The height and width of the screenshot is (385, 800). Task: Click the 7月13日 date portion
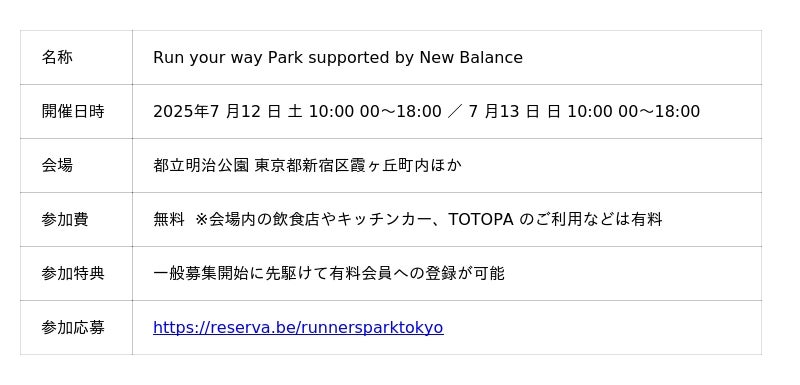pyautogui.click(x=504, y=111)
